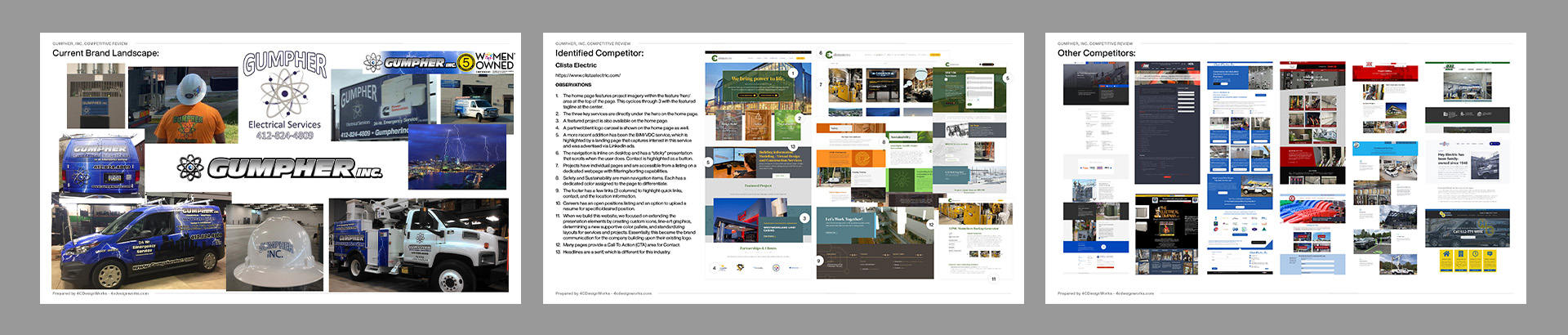Open the white Gumpher Inc. hard hat photo
The image size is (1568, 335).
click(274, 248)
